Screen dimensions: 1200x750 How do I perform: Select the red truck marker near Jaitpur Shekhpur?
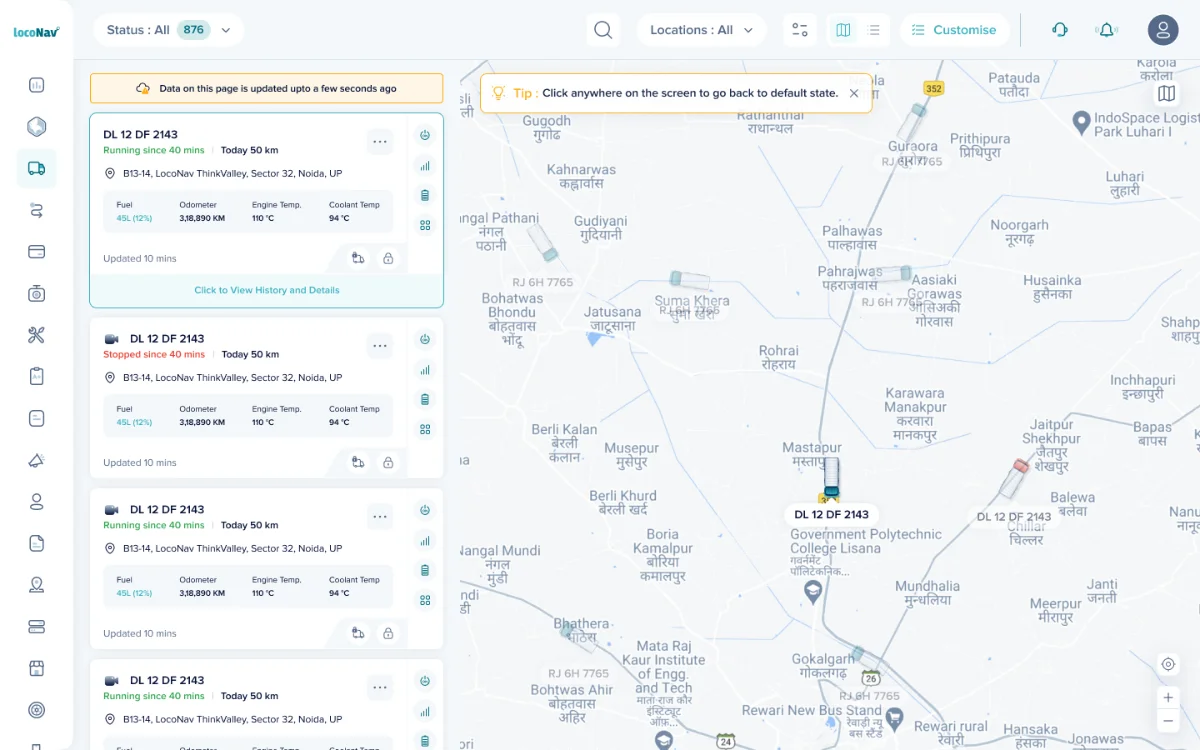(x=1014, y=479)
